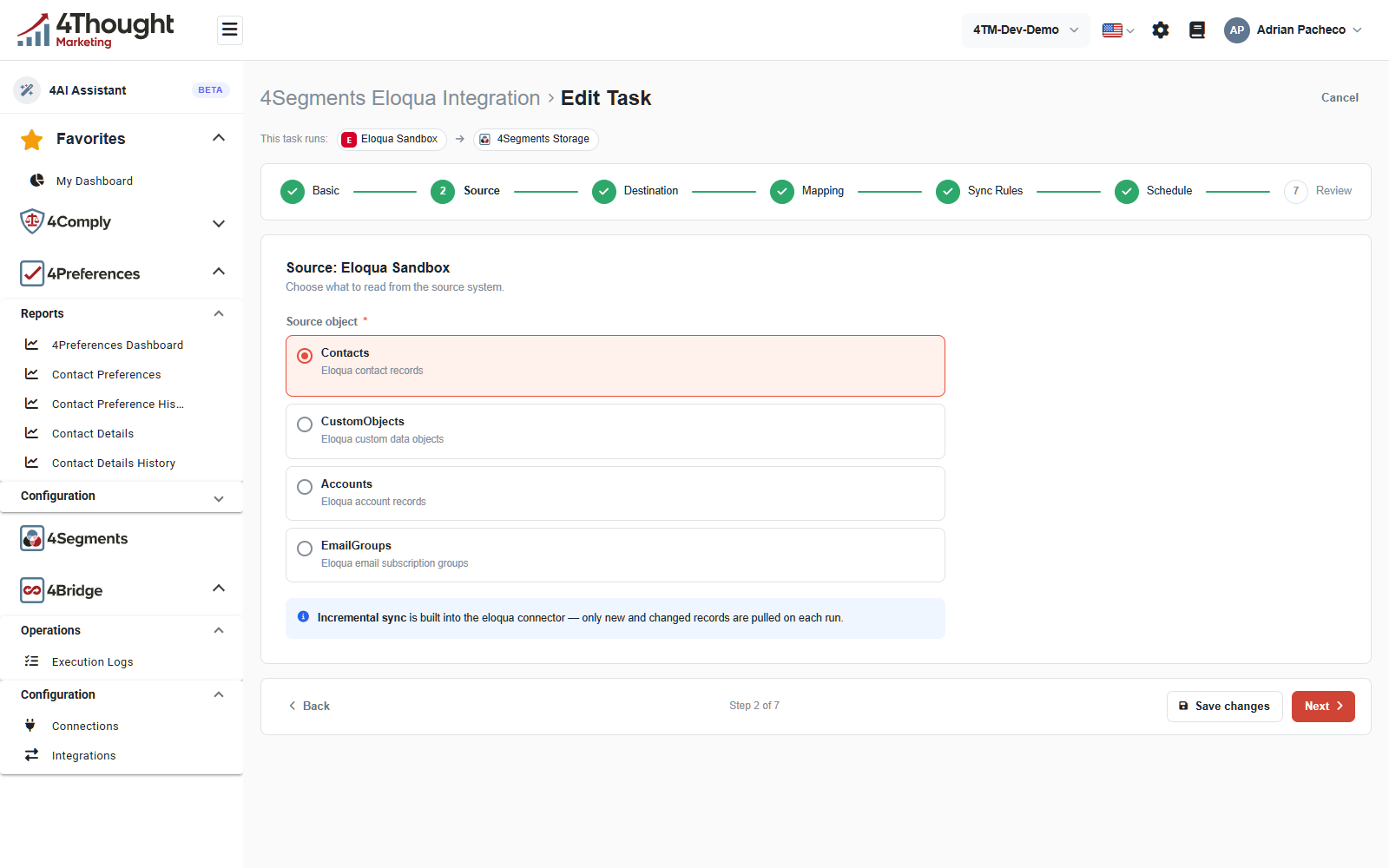Select the CustomObjects radio option

(x=305, y=424)
